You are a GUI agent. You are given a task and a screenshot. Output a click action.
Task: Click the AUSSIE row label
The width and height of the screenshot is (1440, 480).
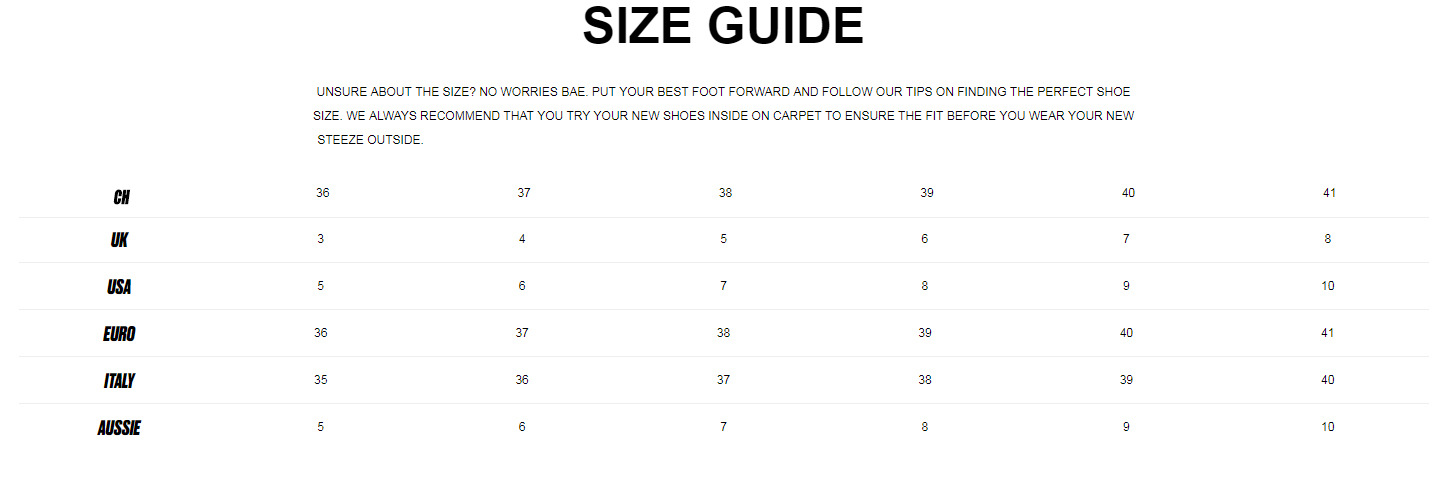(119, 428)
